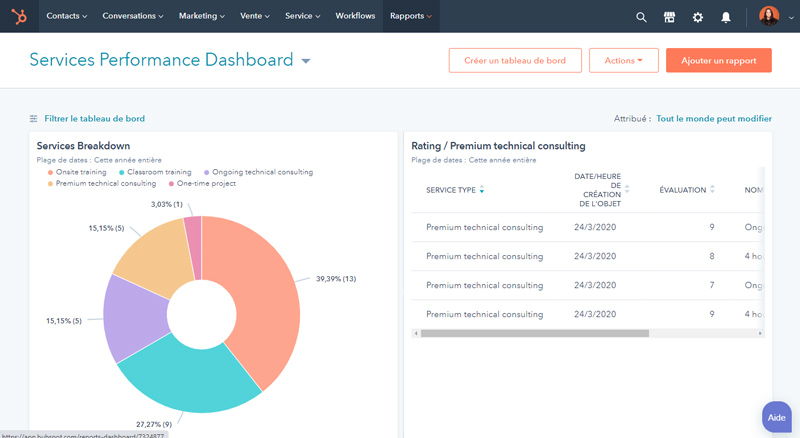Click the user avatar photo
Viewport: 800px width, 438px height.
[768, 16]
